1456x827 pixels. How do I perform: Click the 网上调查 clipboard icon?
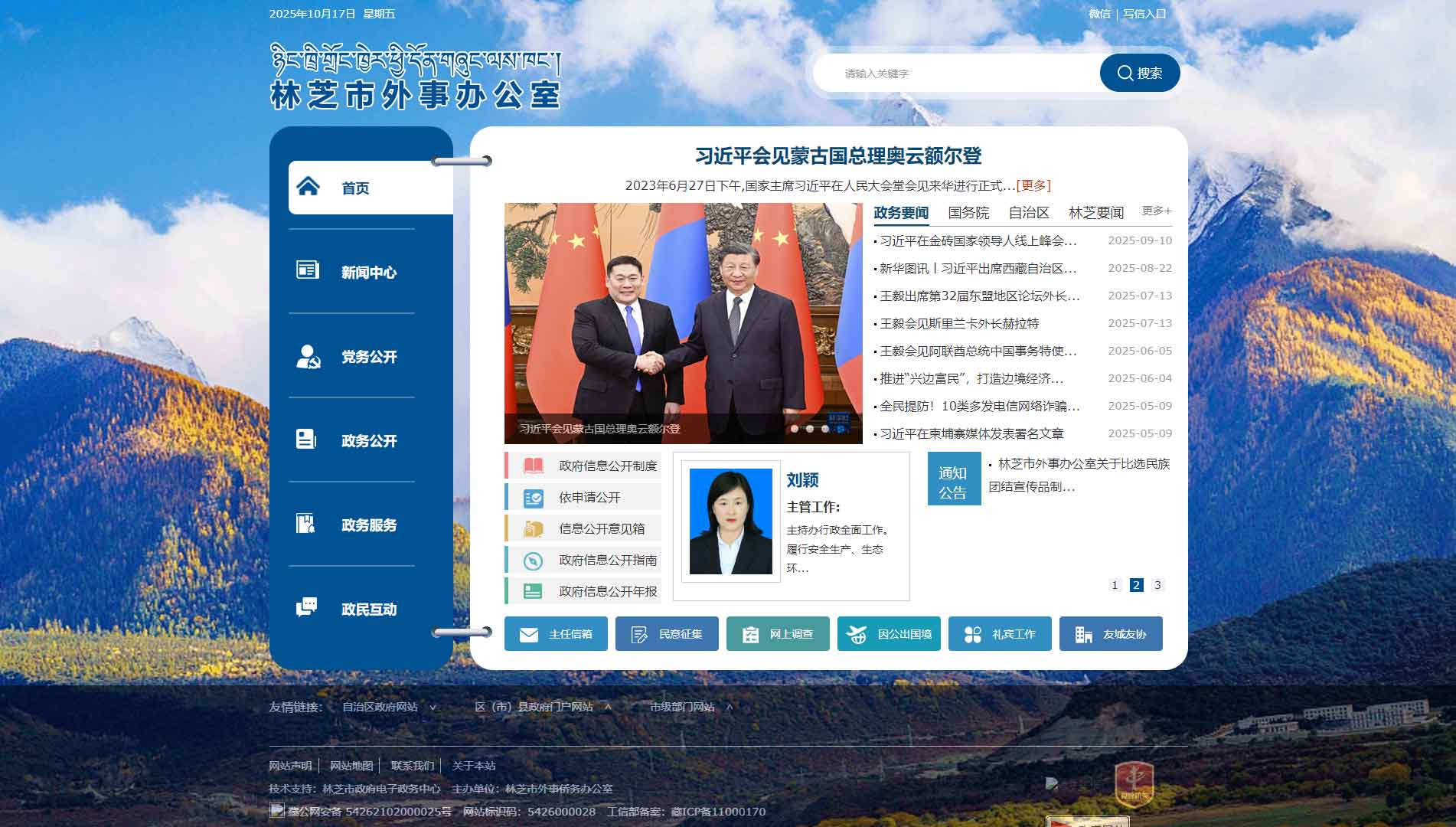pos(750,635)
